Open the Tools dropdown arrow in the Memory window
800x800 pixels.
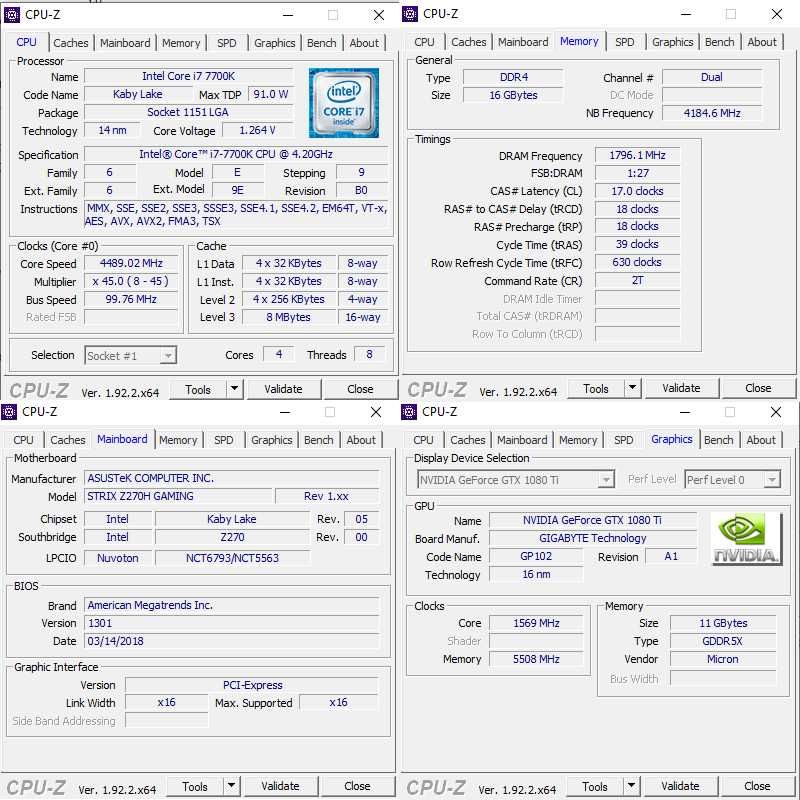(x=632, y=388)
